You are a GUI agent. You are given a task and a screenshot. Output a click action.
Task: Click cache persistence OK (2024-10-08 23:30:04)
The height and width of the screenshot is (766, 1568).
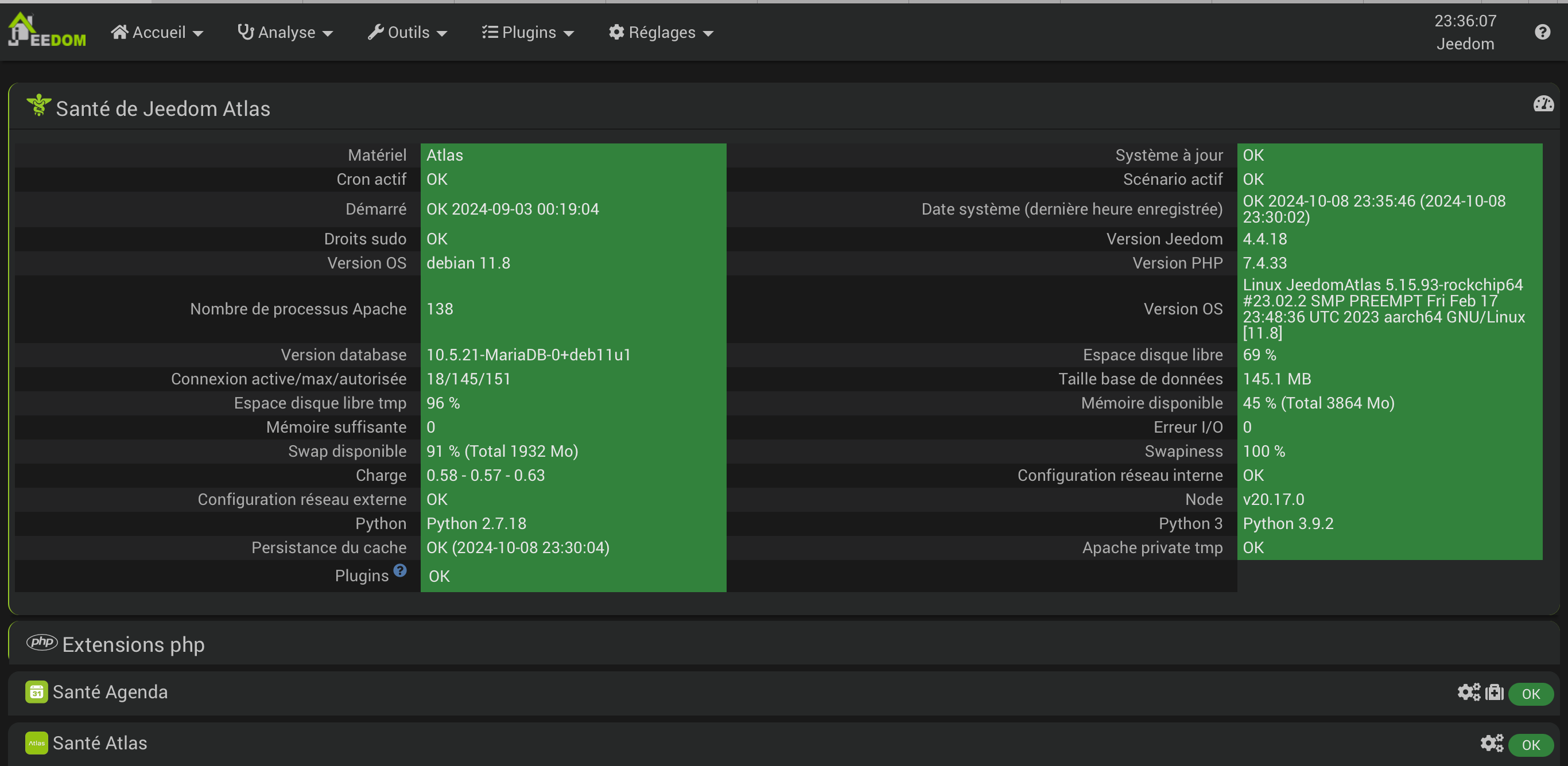(x=518, y=548)
